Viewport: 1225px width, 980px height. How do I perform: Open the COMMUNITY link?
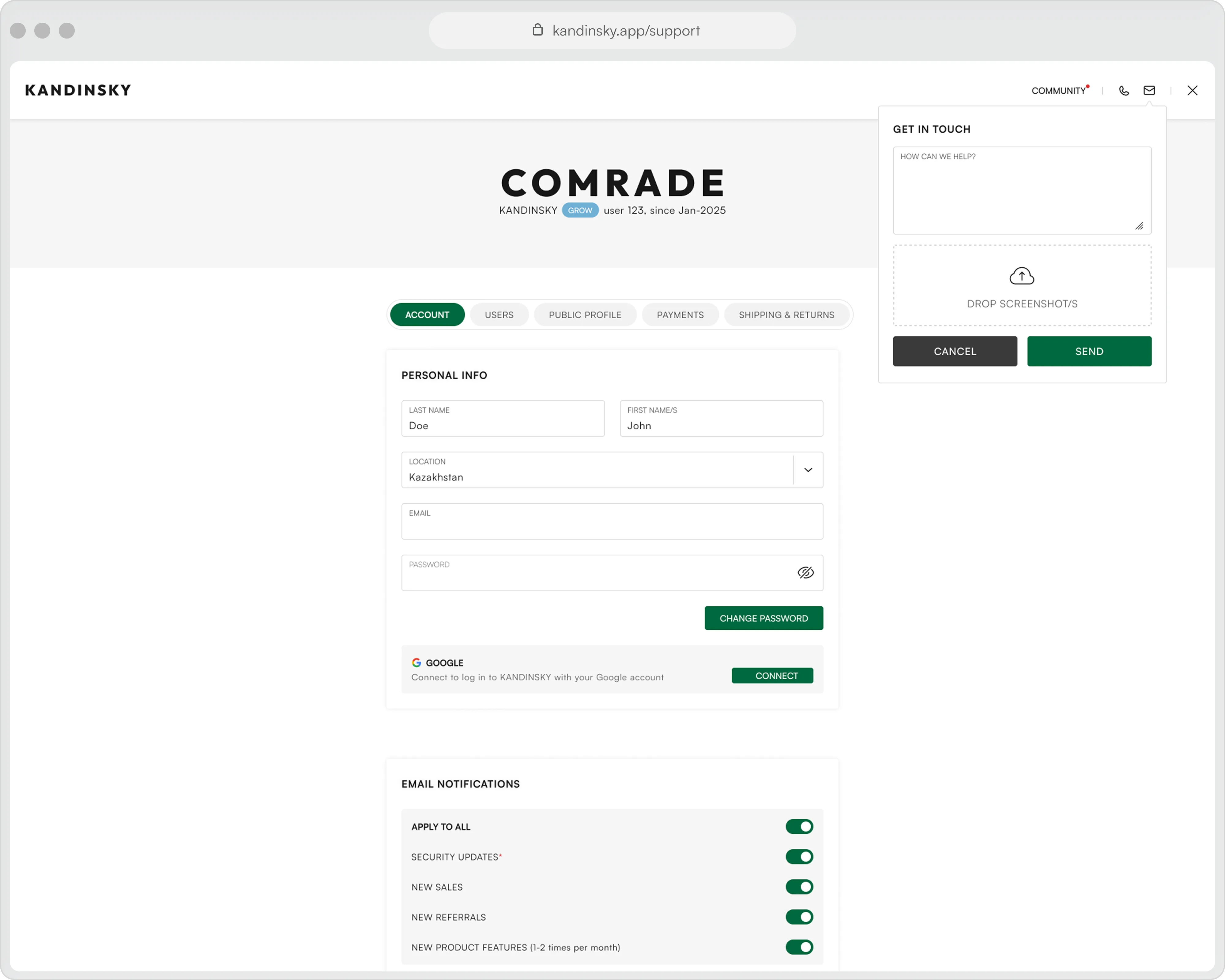point(1060,90)
